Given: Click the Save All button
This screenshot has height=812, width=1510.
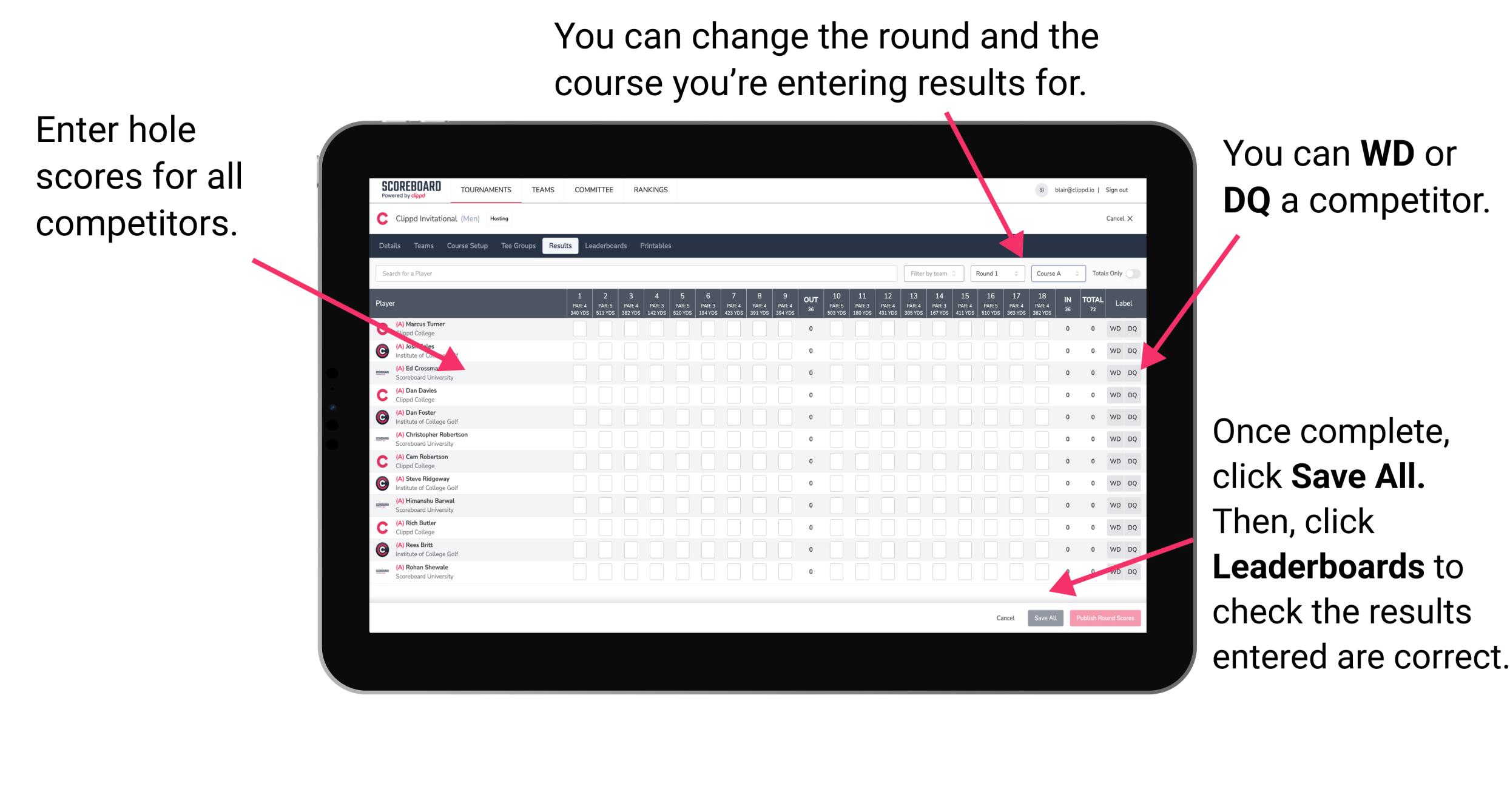Looking at the screenshot, I should pyautogui.click(x=1045, y=617).
